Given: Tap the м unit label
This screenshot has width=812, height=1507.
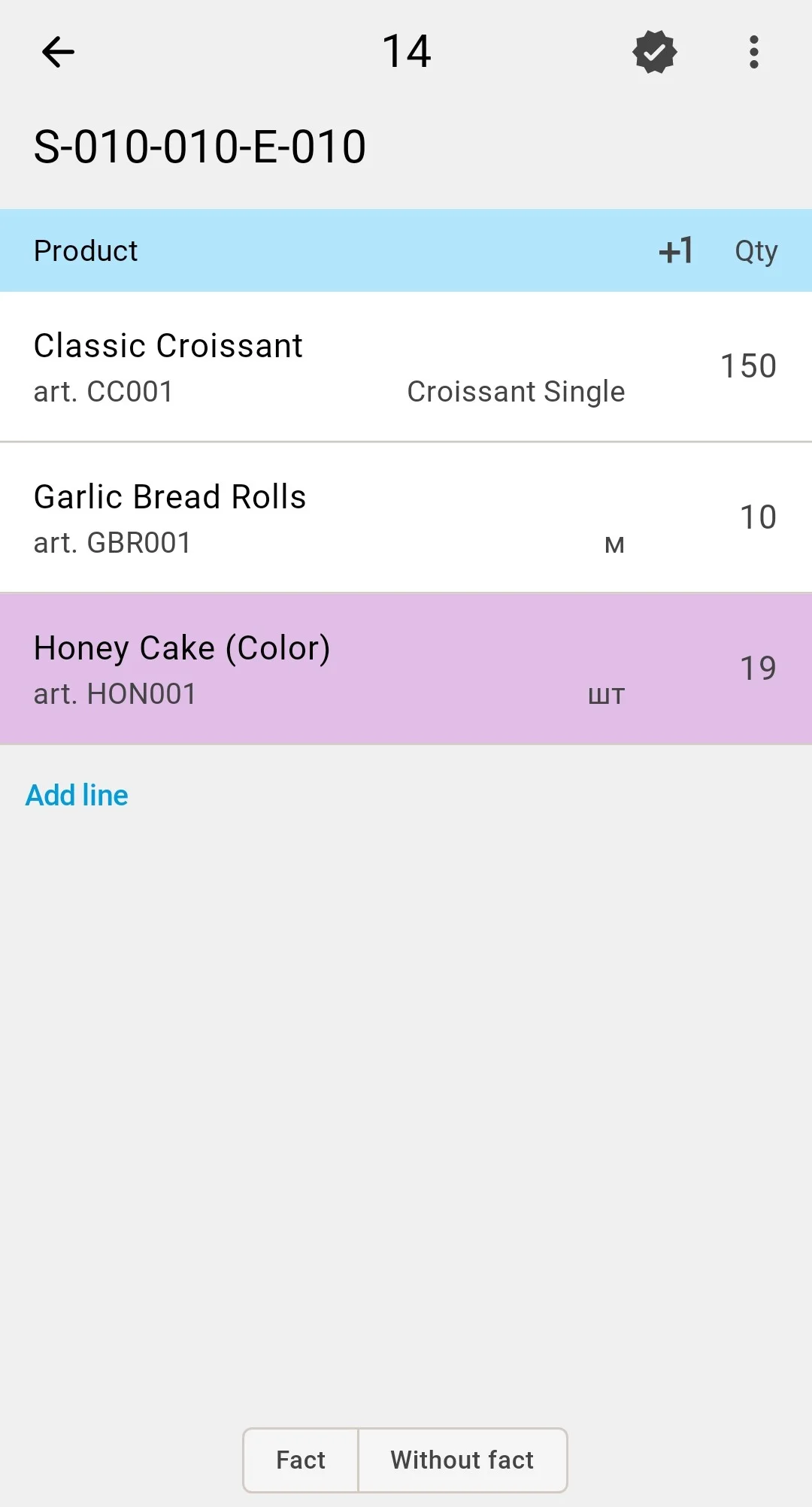Looking at the screenshot, I should point(614,544).
